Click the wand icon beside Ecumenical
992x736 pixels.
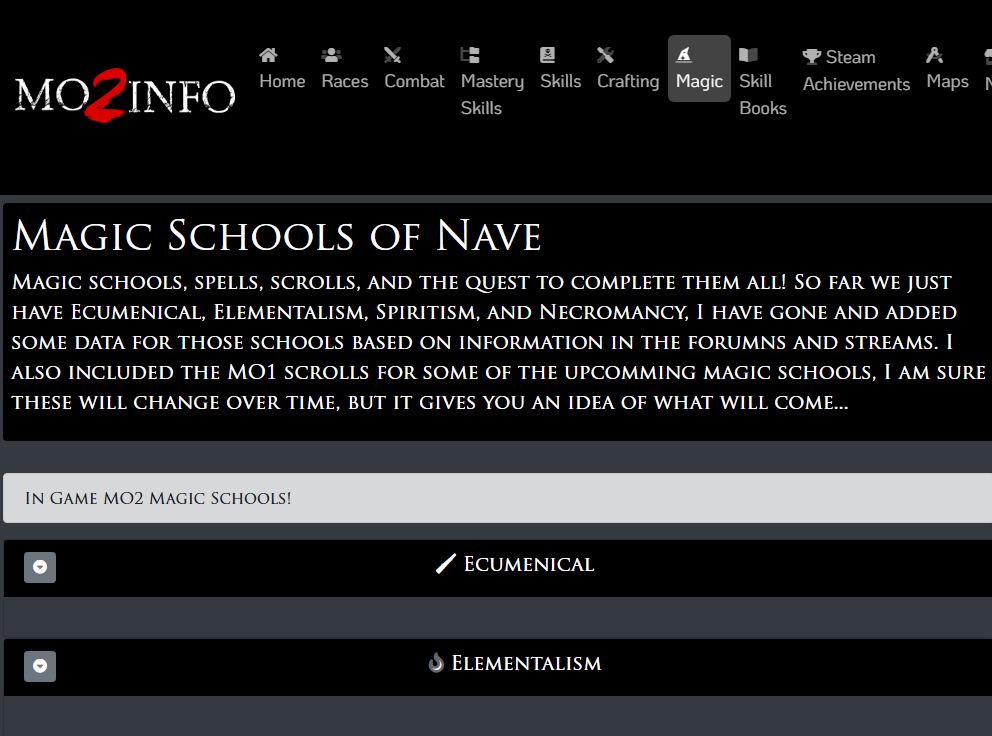pos(446,564)
